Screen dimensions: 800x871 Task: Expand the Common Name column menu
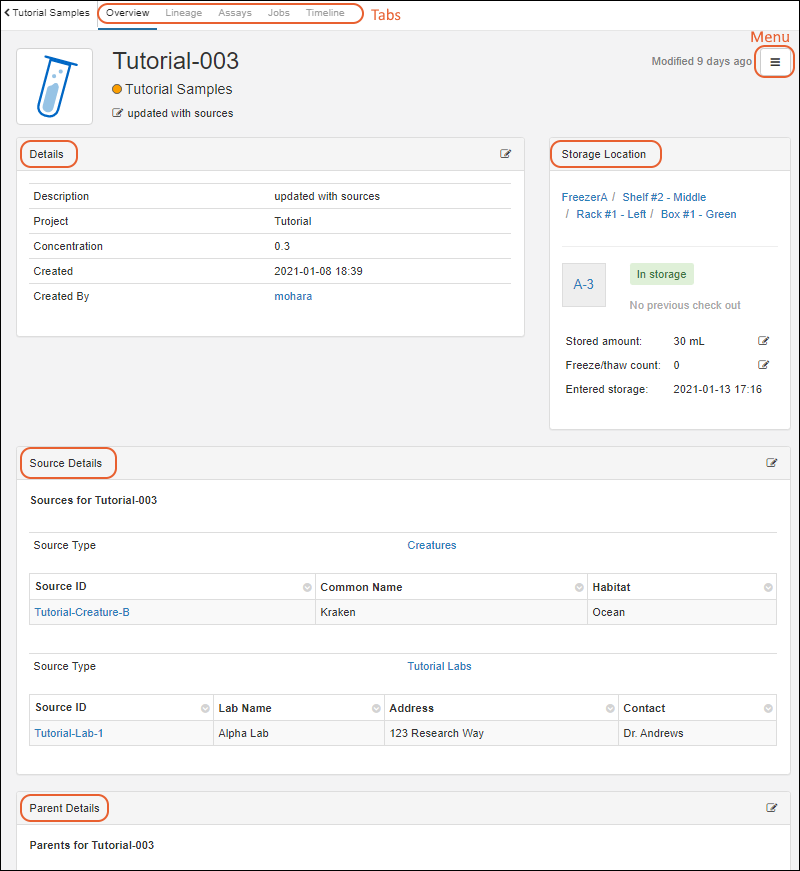coord(579,588)
